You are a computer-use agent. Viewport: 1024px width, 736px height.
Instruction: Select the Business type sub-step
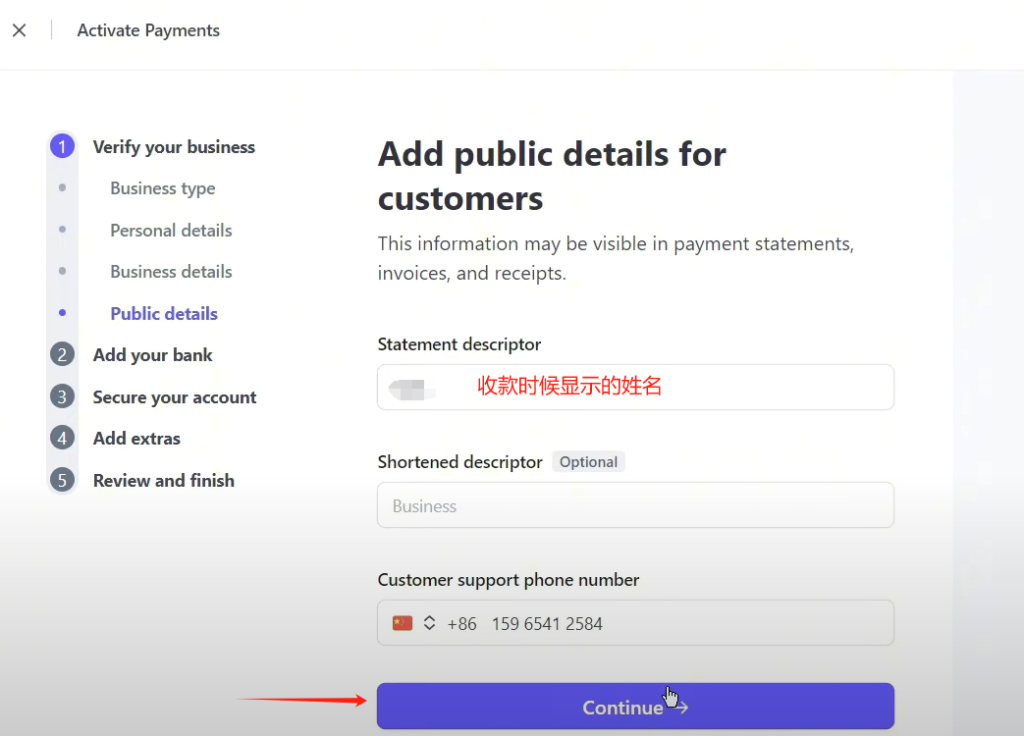point(162,188)
